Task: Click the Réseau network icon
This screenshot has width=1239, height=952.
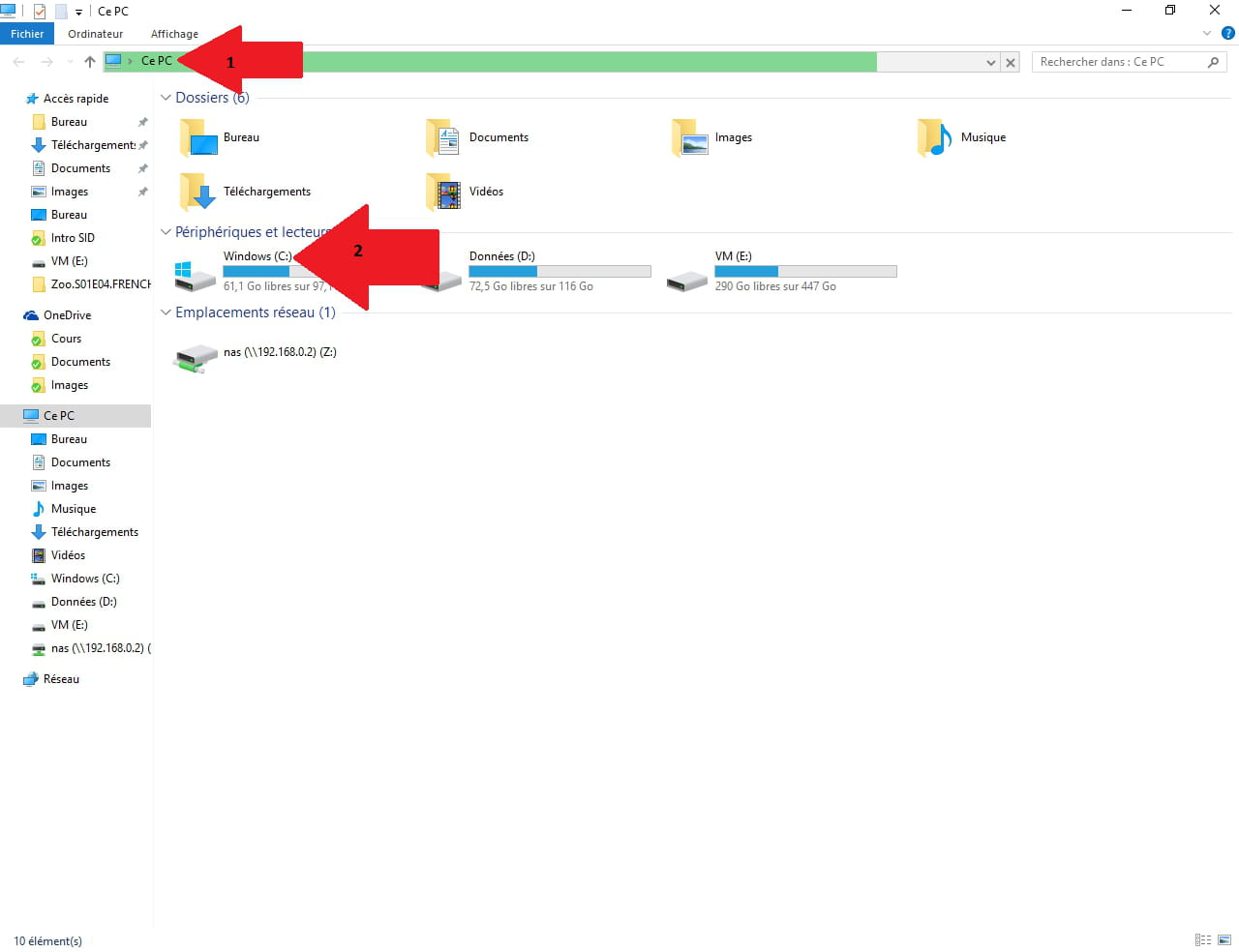Action: pos(31,679)
